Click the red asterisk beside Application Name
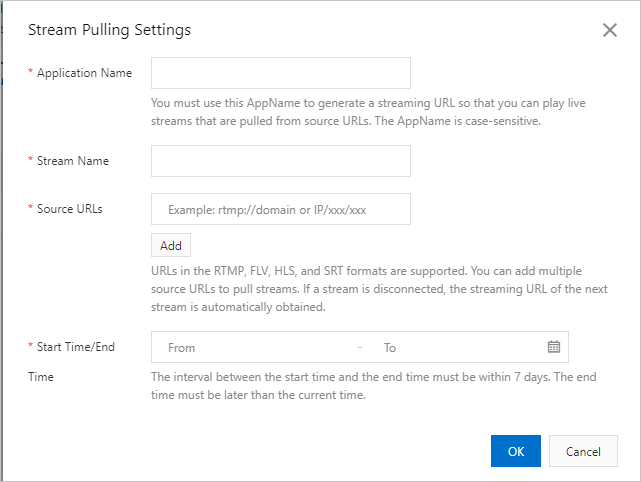 click(31, 74)
